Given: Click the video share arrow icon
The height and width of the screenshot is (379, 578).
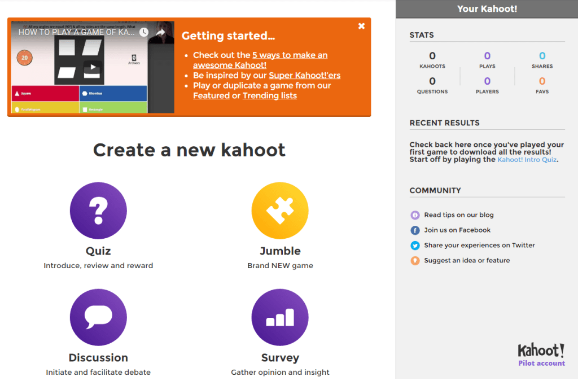Looking at the screenshot, I should pyautogui.click(x=160, y=32).
